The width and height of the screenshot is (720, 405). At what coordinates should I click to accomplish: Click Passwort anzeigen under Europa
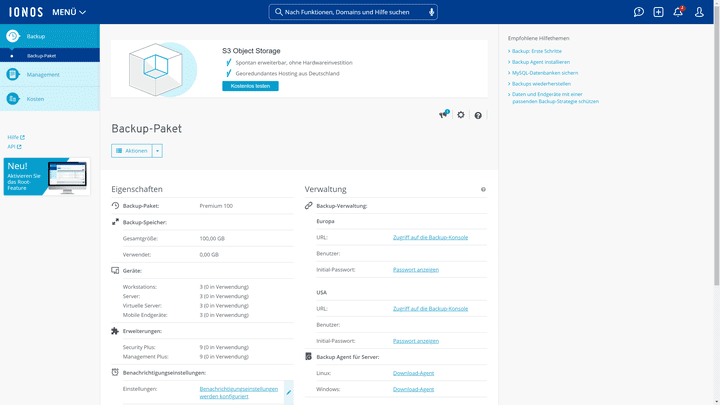pyautogui.click(x=415, y=270)
